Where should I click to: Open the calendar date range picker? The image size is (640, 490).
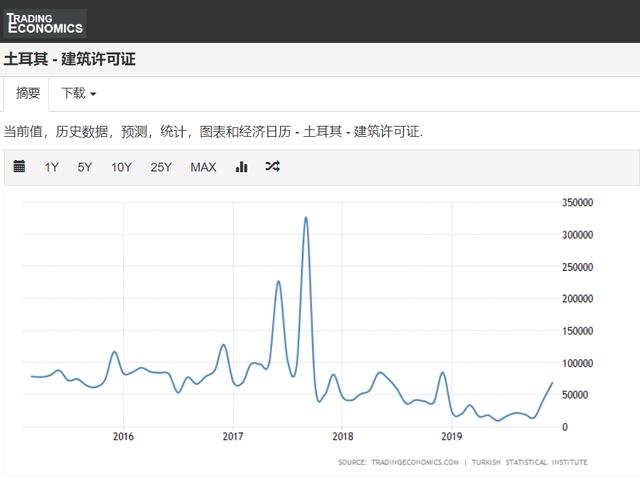coord(19,167)
